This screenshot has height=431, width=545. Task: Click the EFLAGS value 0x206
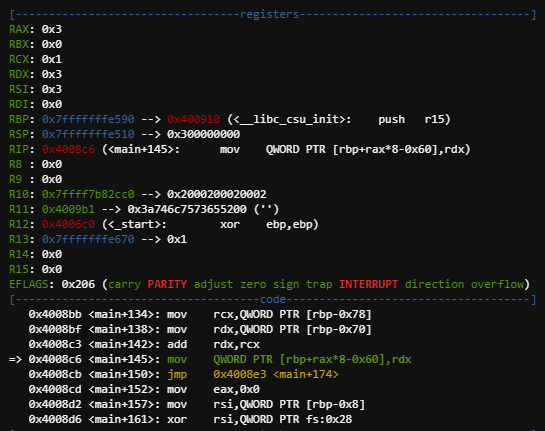(x=78, y=284)
